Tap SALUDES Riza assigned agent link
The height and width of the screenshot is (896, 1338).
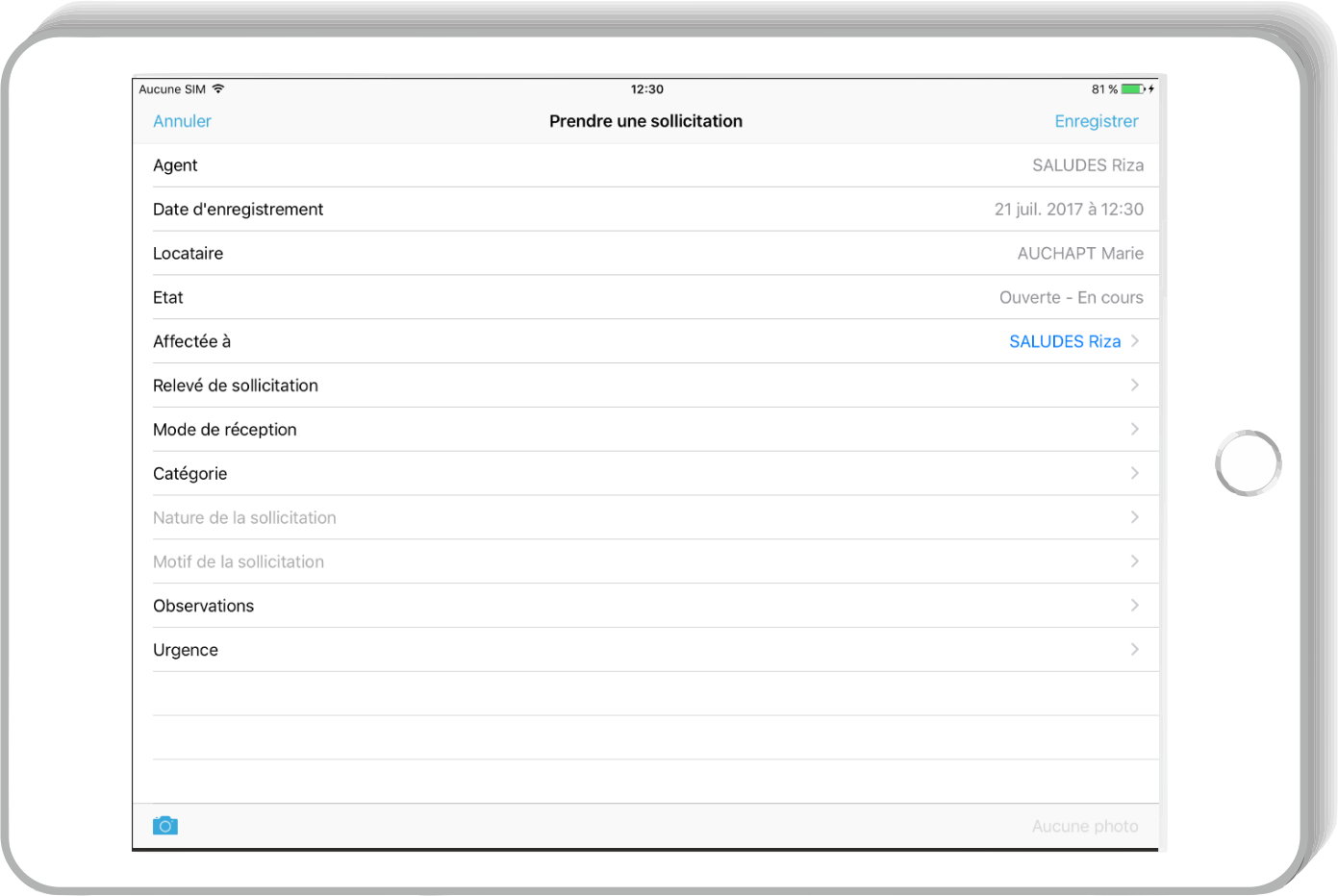(1065, 341)
